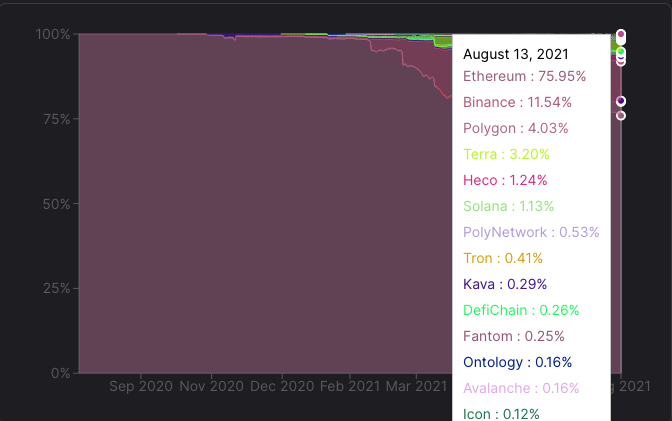Select the Binance 11.54% tooltip entry
The image size is (672, 421).
tap(517, 102)
